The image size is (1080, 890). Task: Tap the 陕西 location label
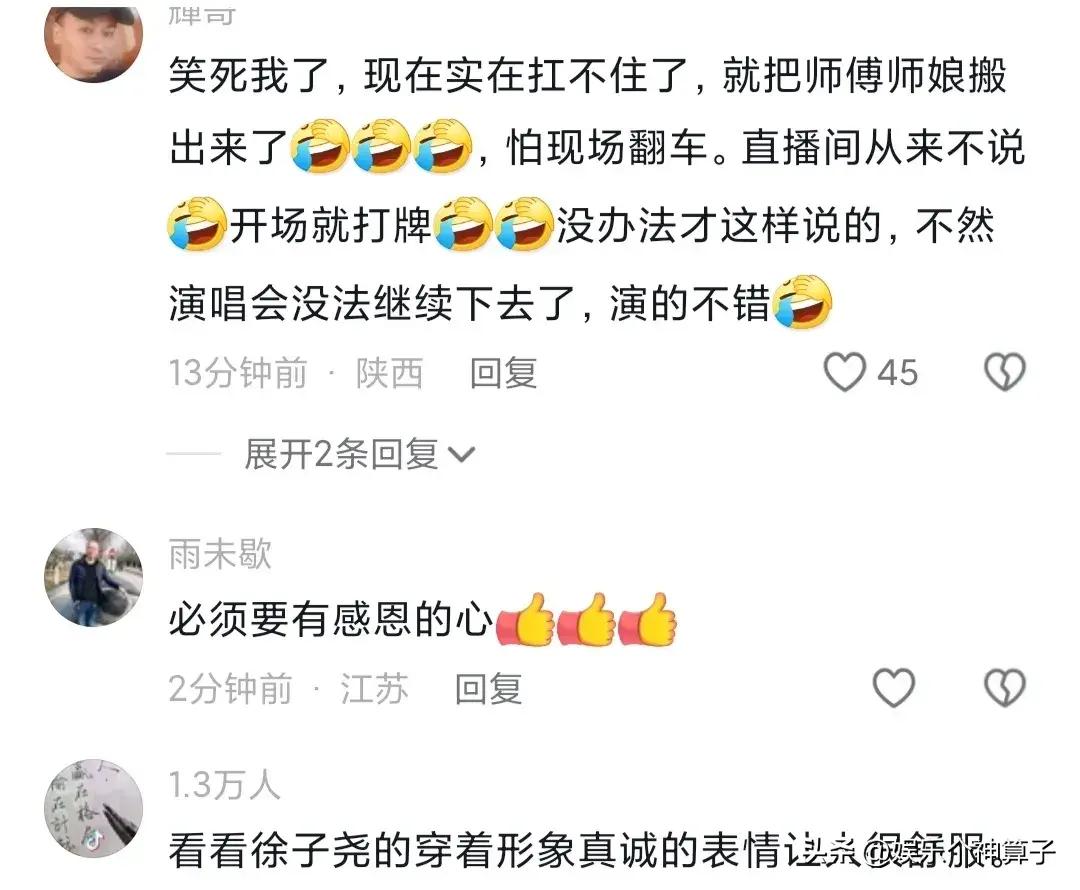389,373
